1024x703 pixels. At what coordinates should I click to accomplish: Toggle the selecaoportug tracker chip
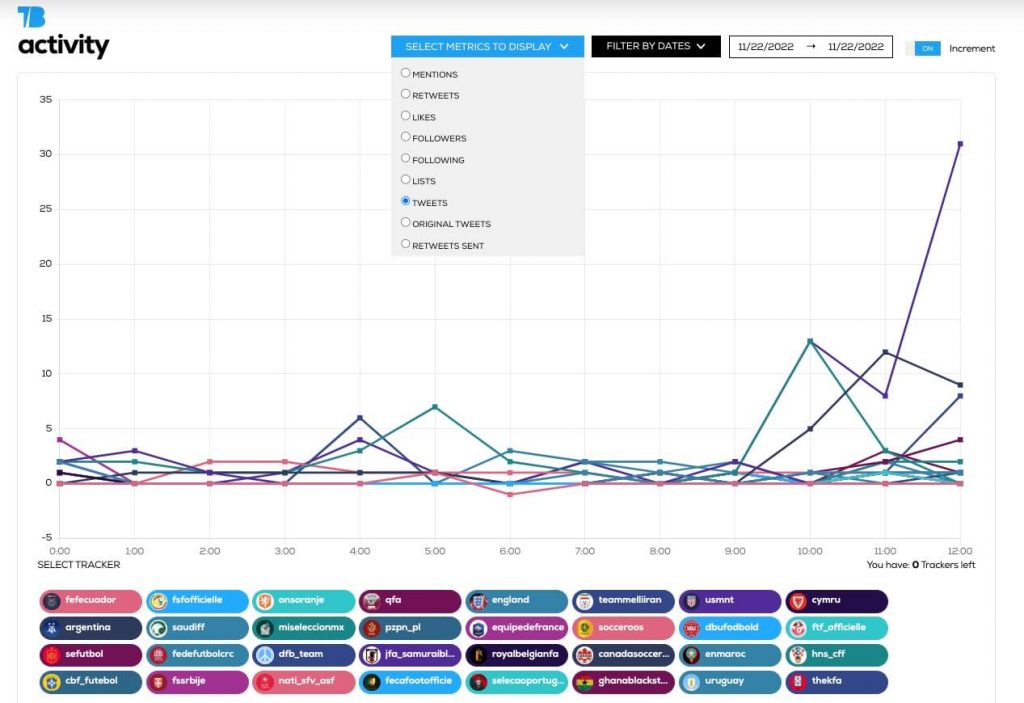tap(517, 682)
